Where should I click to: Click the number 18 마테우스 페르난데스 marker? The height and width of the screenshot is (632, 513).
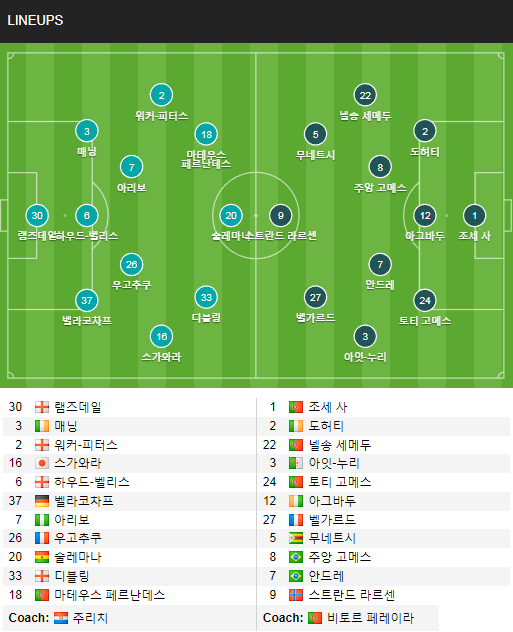(206, 134)
